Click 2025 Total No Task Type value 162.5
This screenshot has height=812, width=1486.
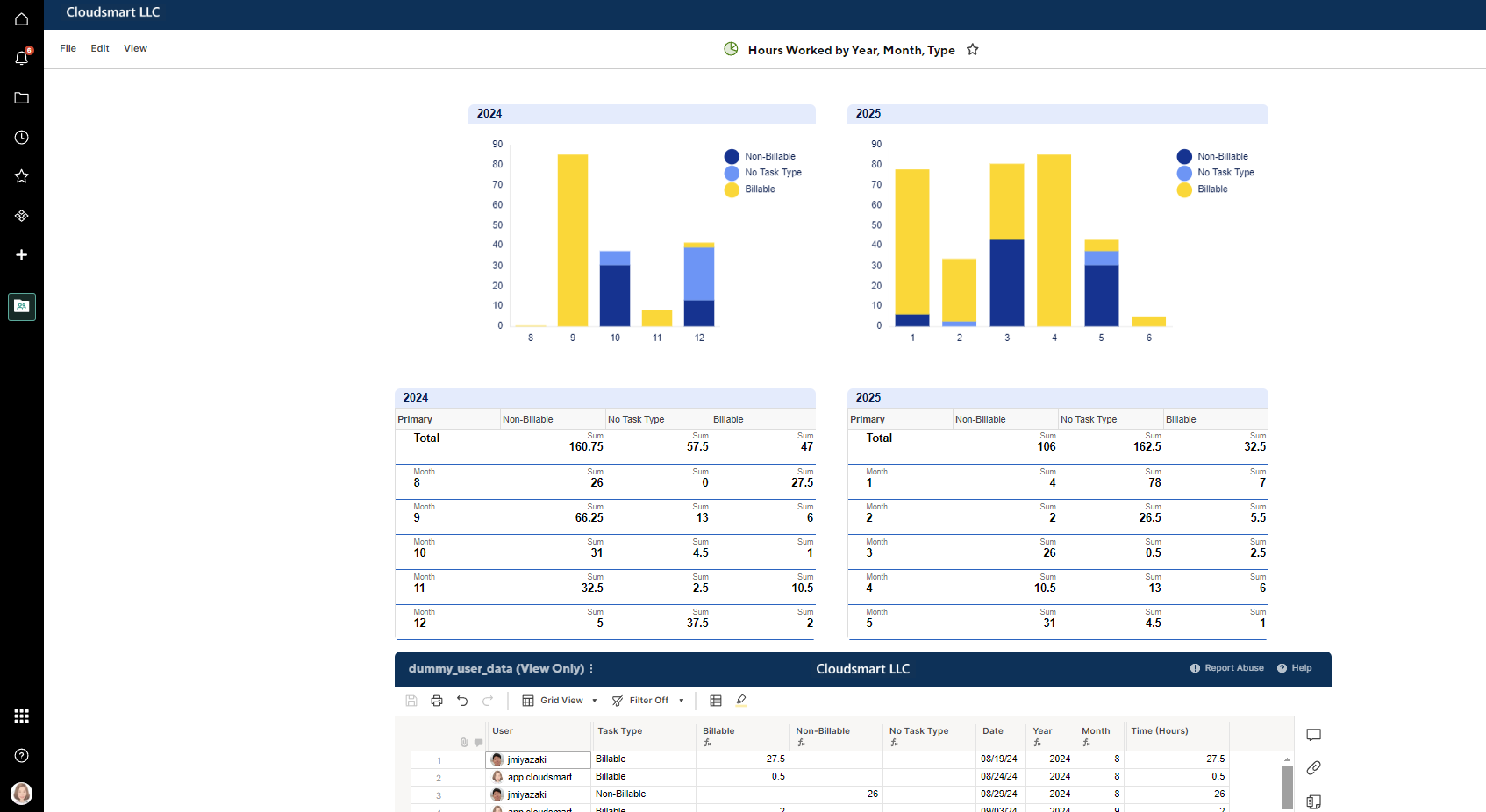1147,447
